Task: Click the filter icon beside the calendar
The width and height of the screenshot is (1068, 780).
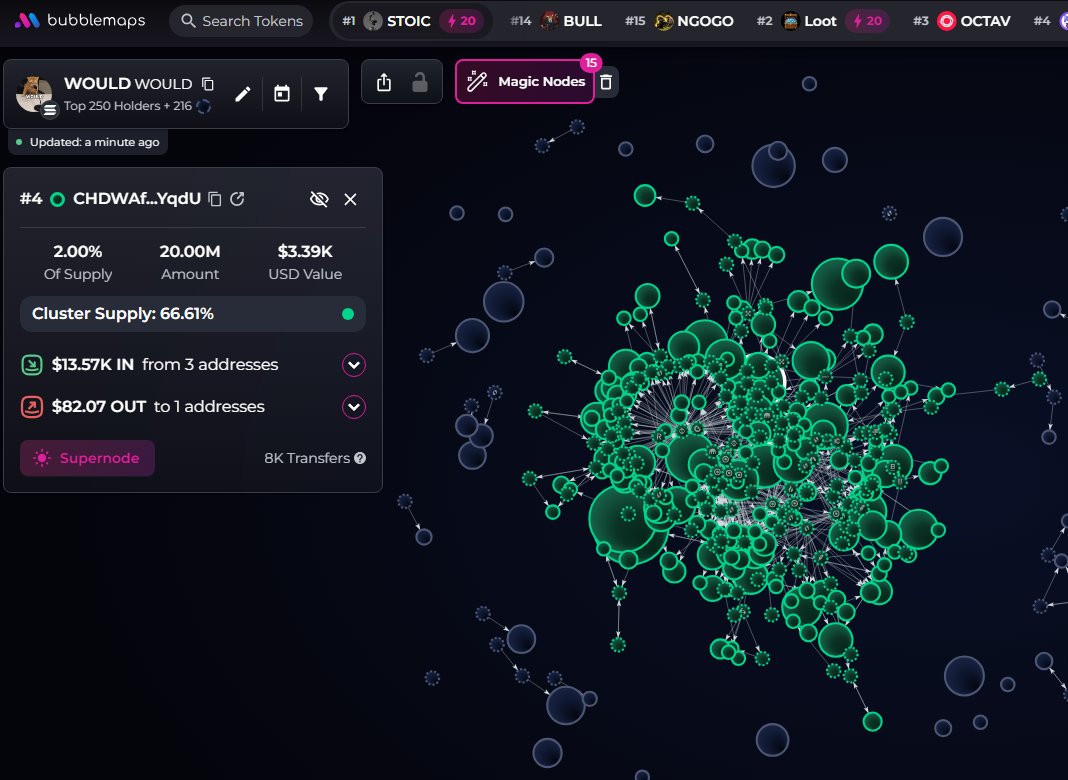Action: pyautogui.click(x=321, y=92)
